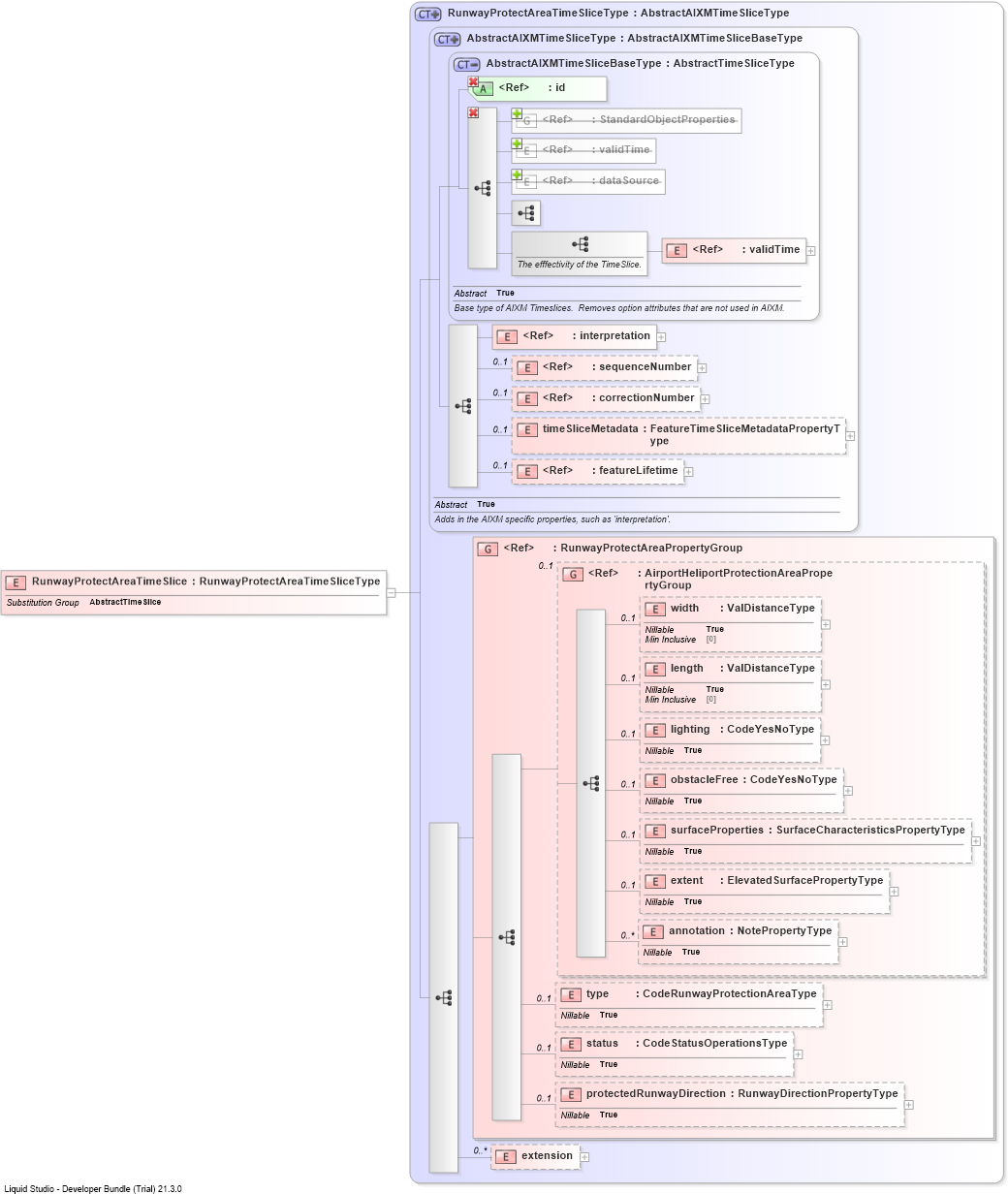Expand the obstacleFree element node

848,791
